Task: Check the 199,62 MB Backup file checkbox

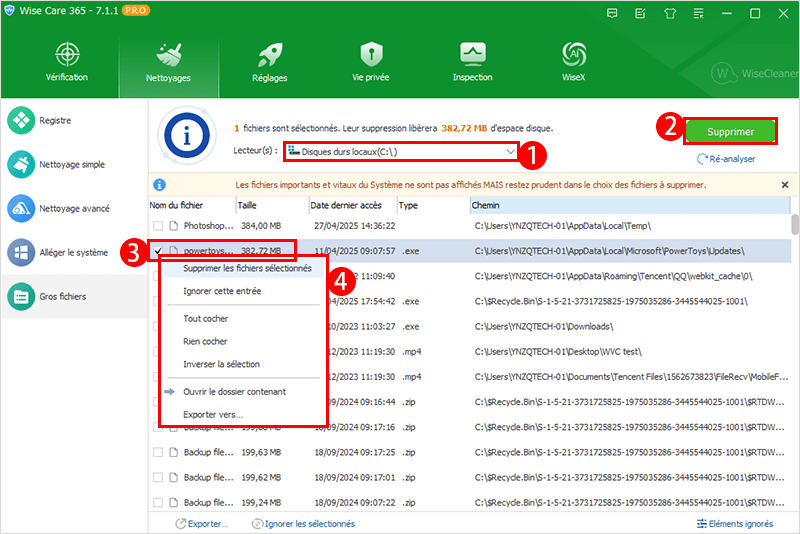Action: [158, 477]
